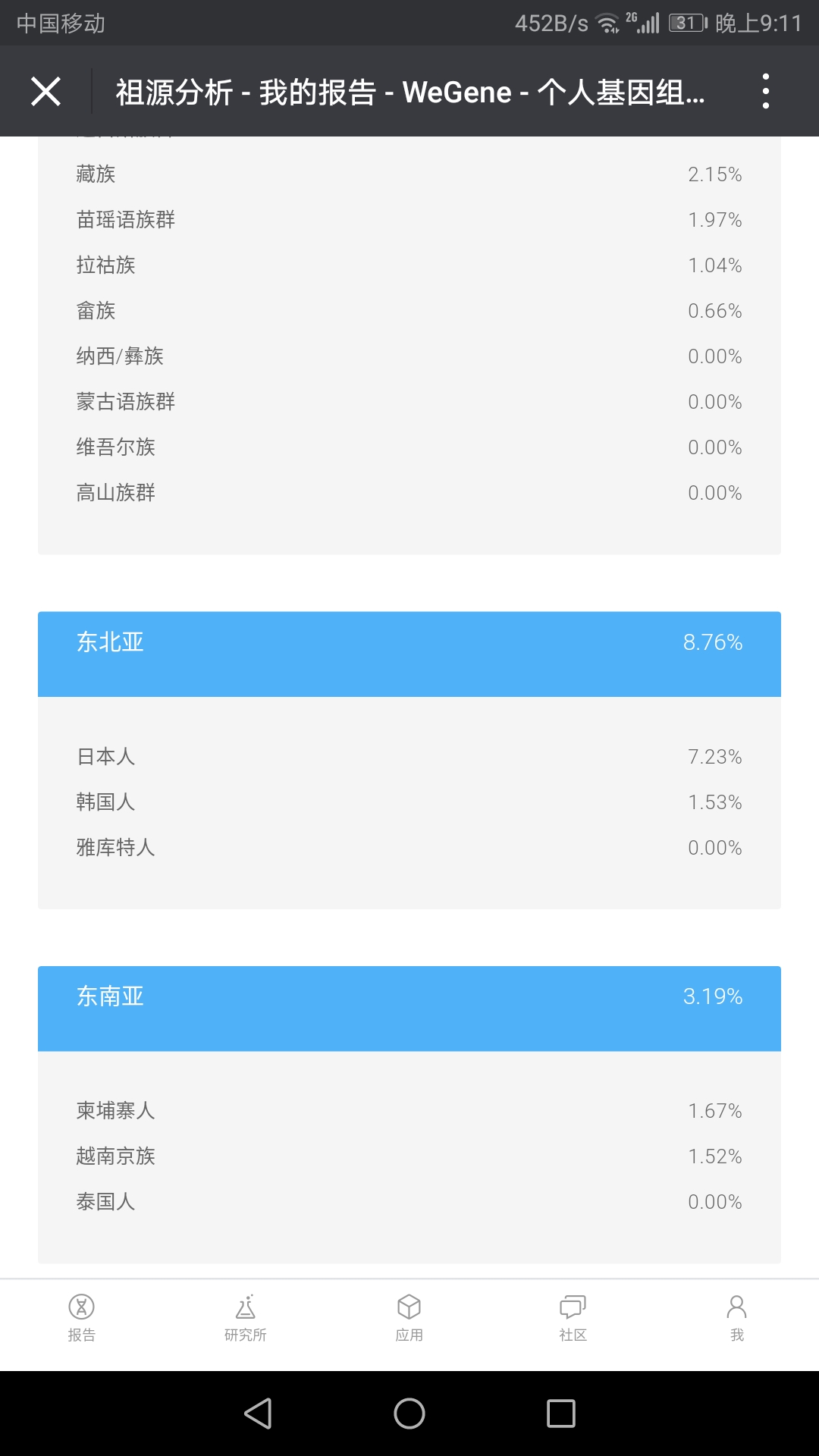Viewport: 819px width, 1456px height.
Task: Tap the 柬埔寨人 1.67% entry
Action: [409, 1110]
